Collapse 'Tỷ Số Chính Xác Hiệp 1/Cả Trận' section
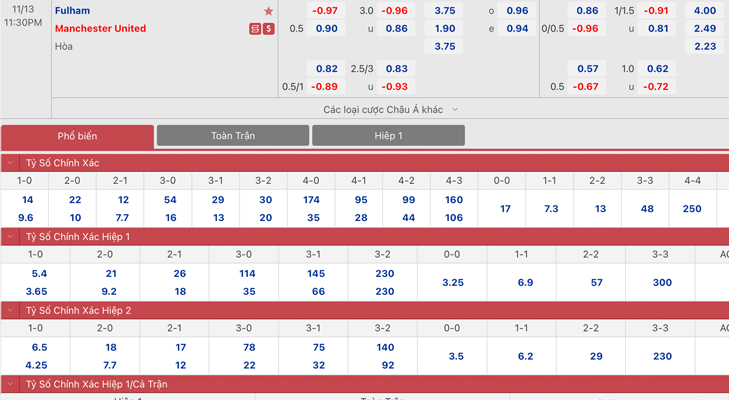 click(x=10, y=384)
